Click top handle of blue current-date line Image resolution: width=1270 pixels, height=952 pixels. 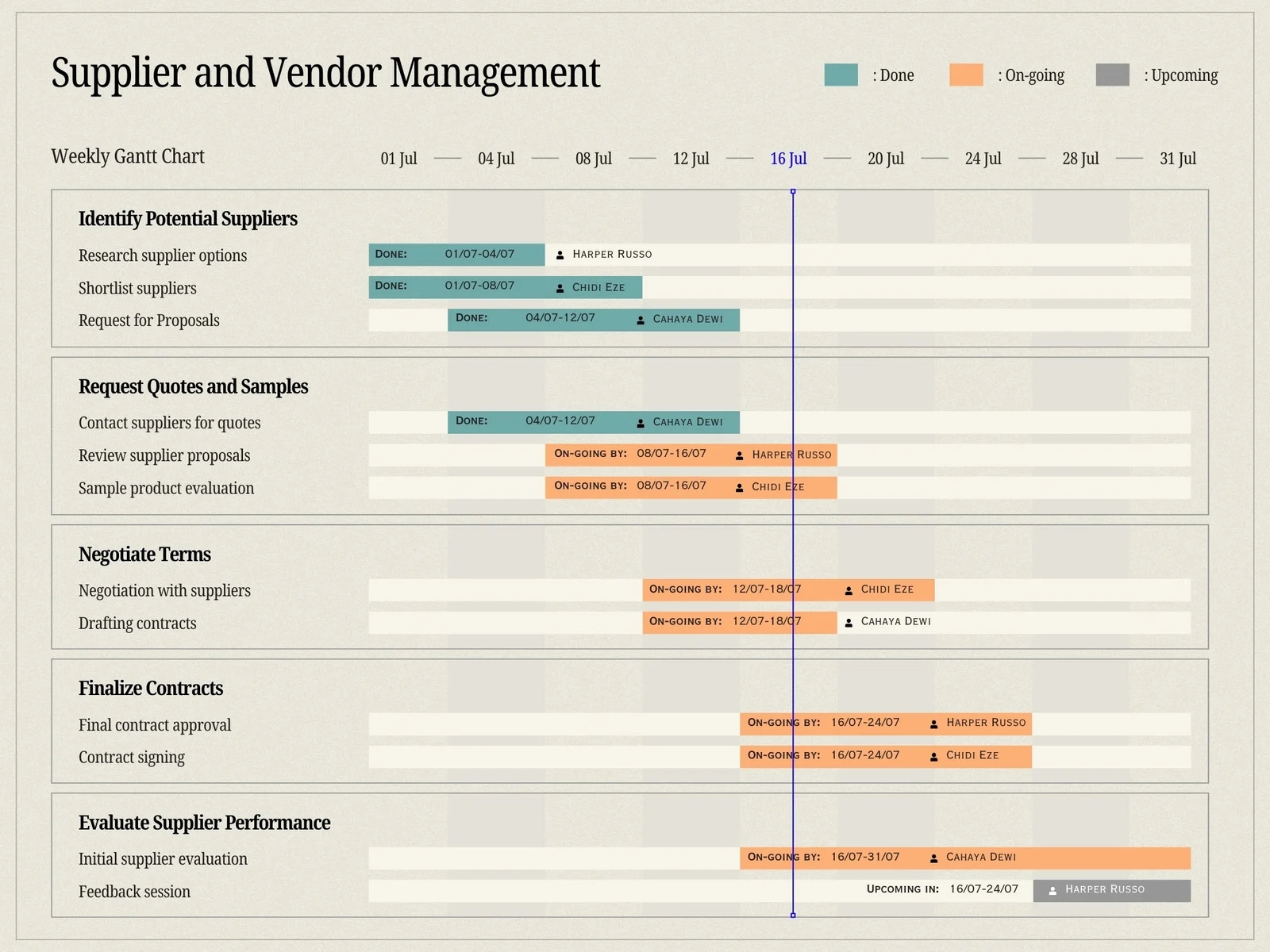point(793,192)
